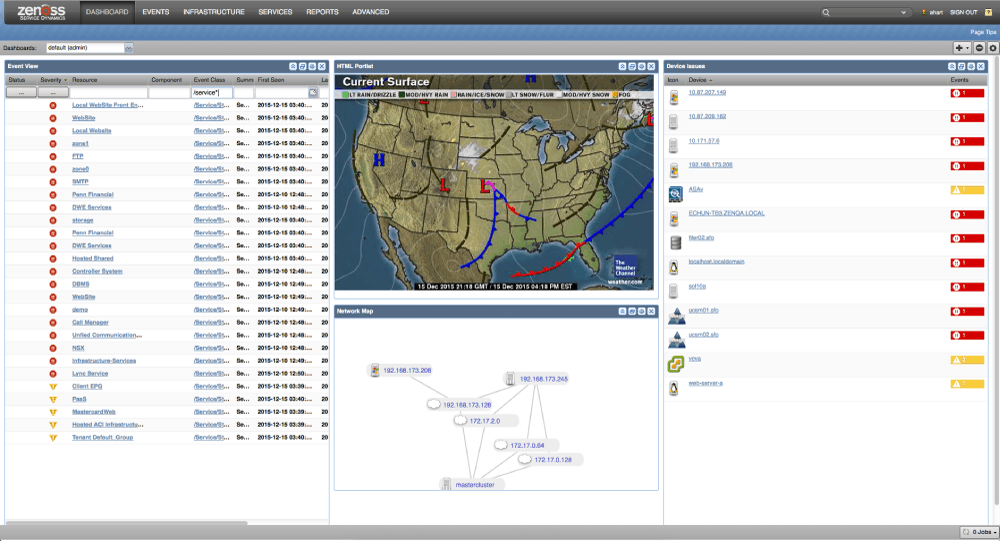Click the Event Class filter field
The width and height of the screenshot is (1000, 541).
pyautogui.click(x=211, y=93)
